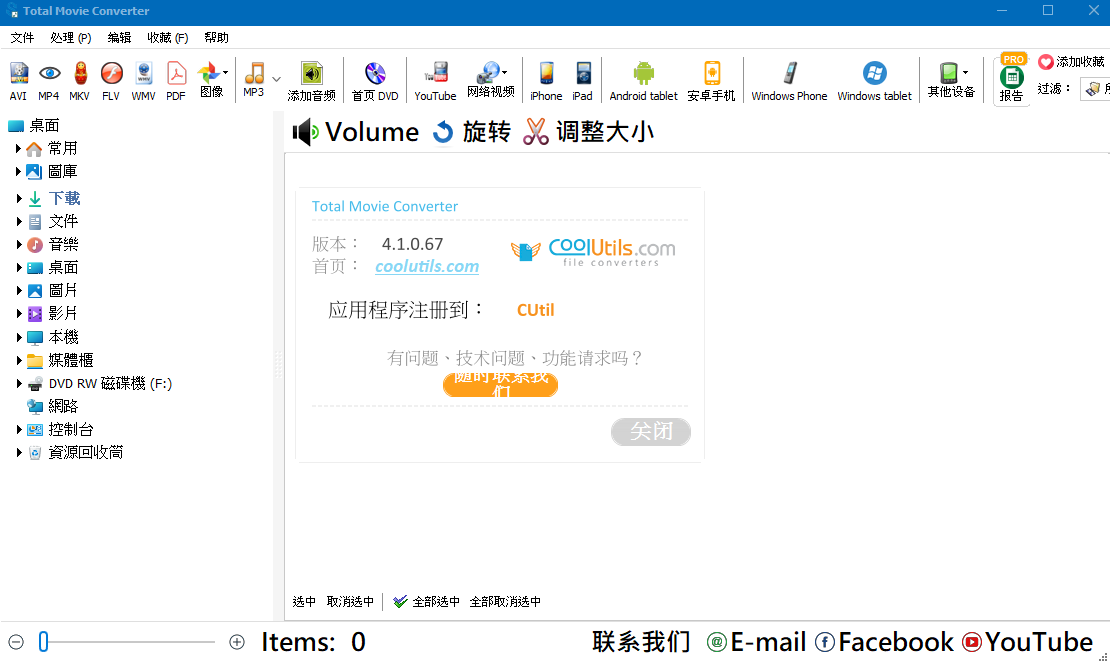
Task: Open the 文件 menu
Action: (22, 38)
